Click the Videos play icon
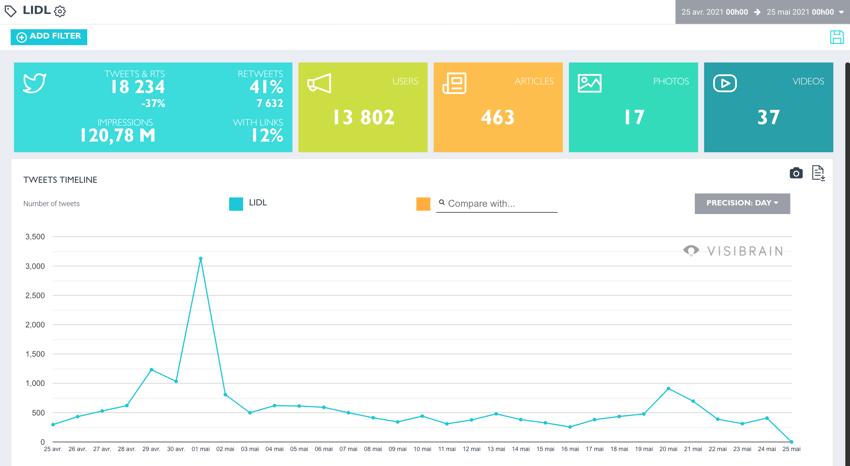The width and height of the screenshot is (850, 466). point(725,83)
